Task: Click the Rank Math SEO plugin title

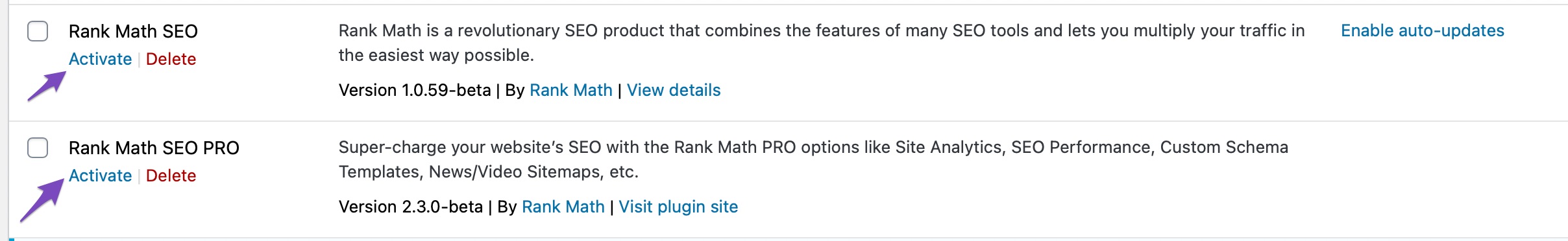Action: [x=133, y=31]
